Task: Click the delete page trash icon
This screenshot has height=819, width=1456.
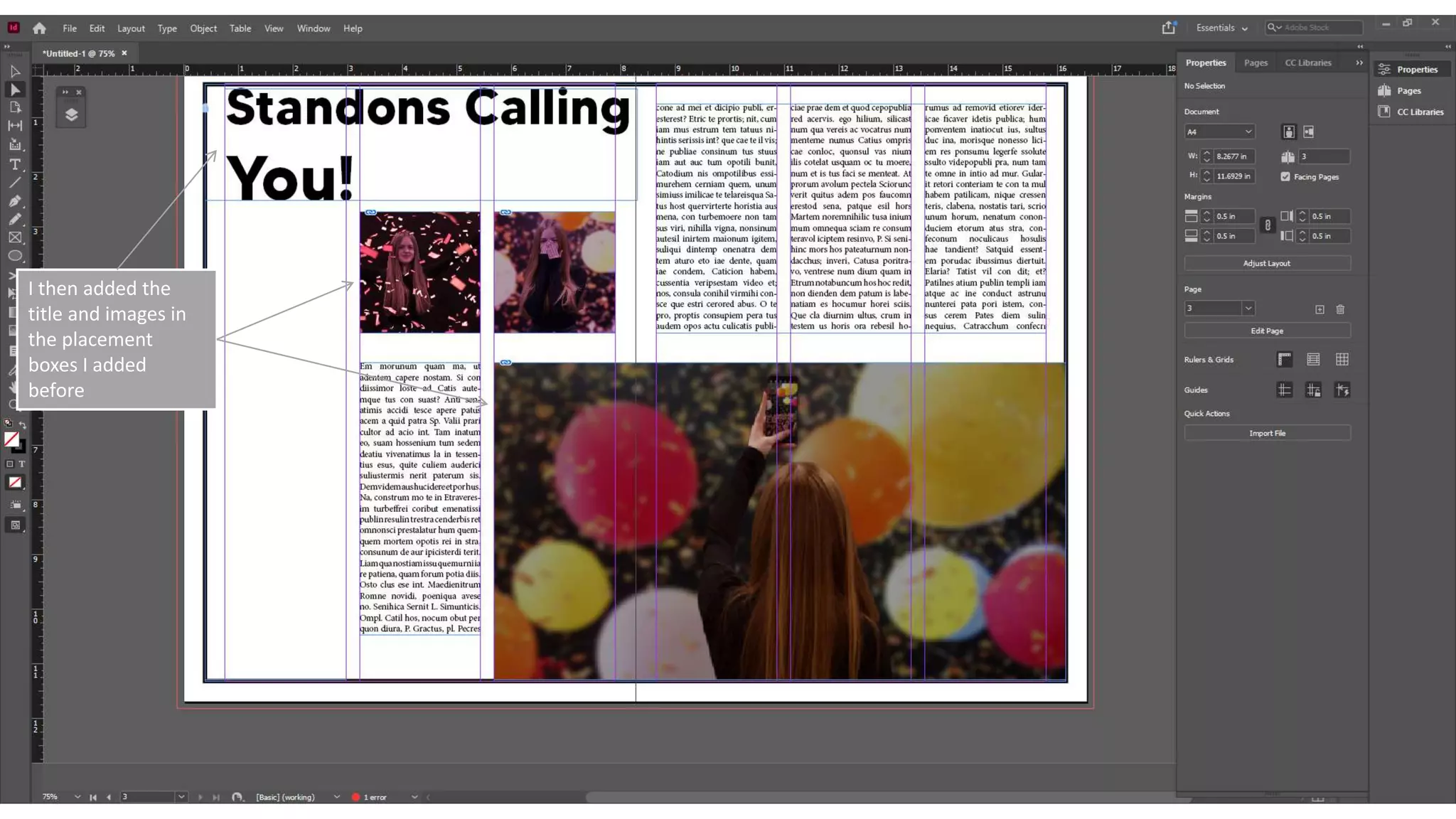Action: [x=1340, y=309]
